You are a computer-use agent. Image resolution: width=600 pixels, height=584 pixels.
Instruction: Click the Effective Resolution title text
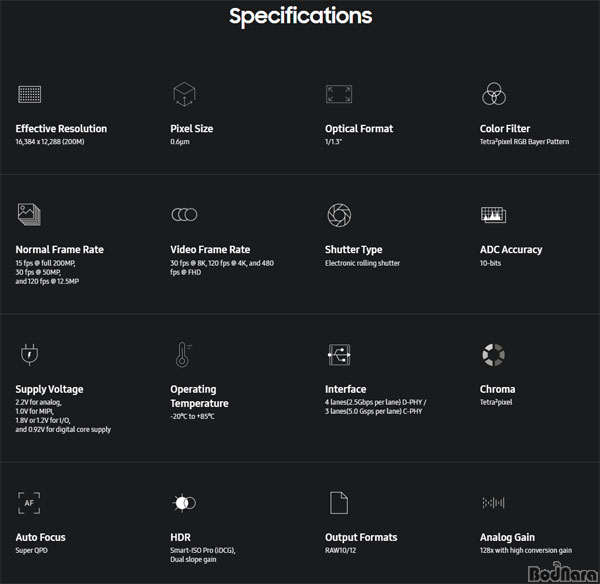pos(61,129)
